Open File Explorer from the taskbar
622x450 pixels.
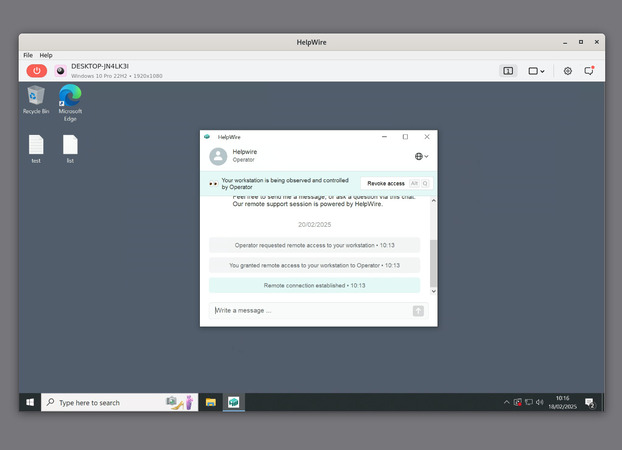pos(211,402)
